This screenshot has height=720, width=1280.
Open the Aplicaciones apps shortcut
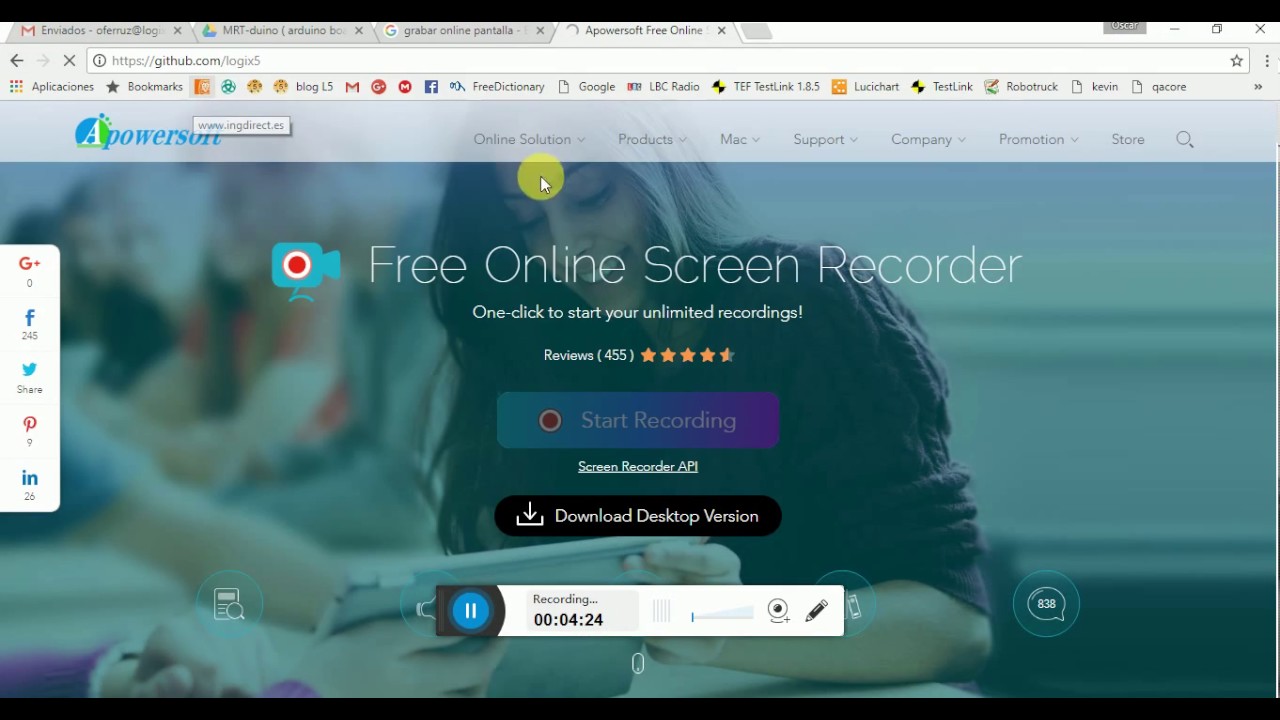click(x=52, y=87)
